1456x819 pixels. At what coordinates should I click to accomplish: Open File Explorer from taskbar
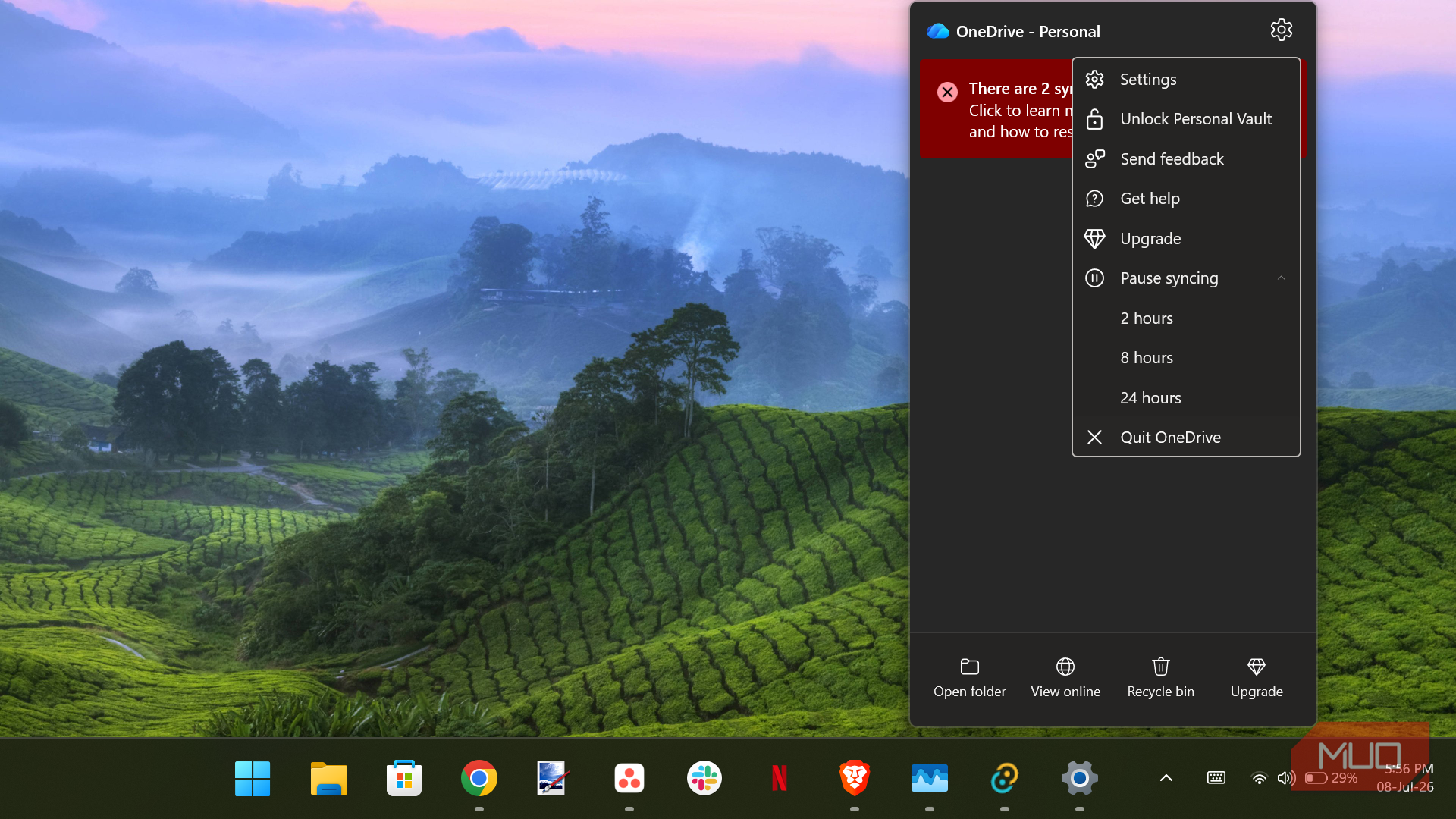(328, 778)
